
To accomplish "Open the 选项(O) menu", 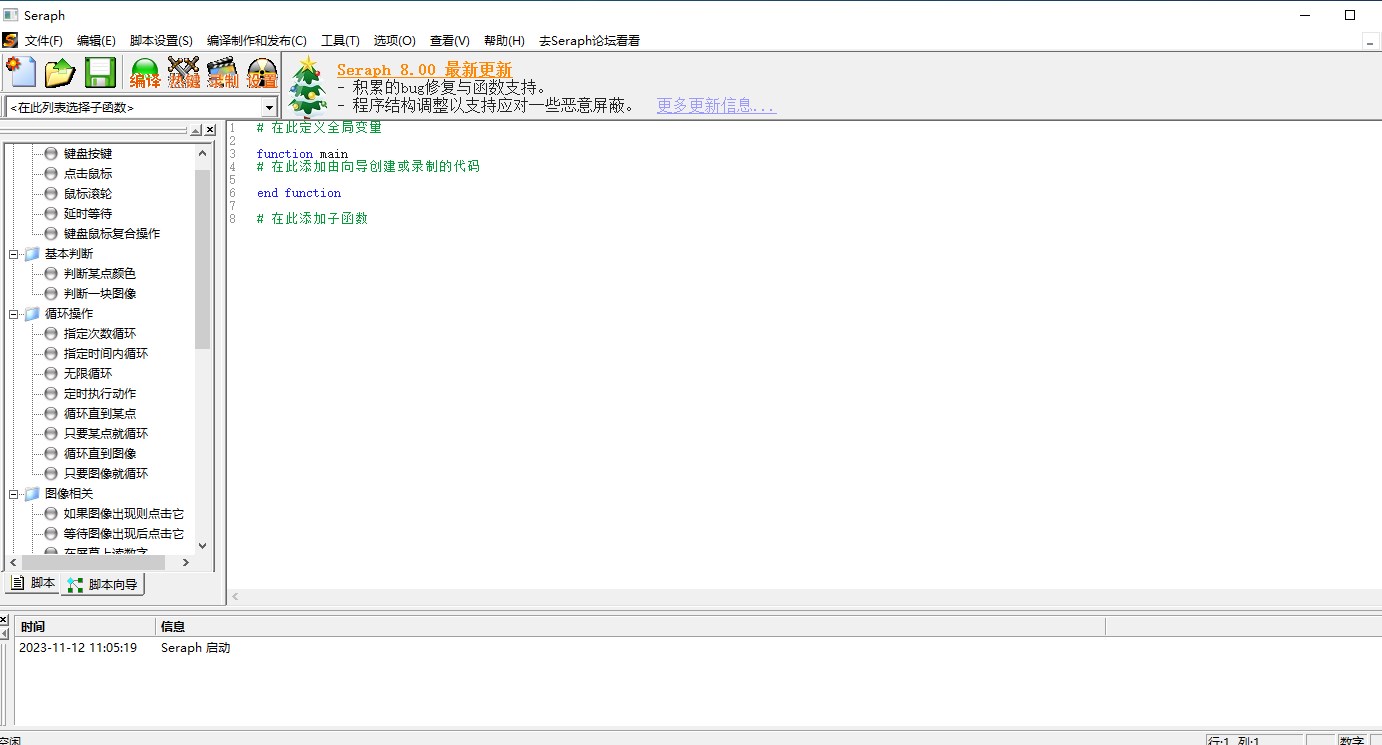I will (394, 41).
